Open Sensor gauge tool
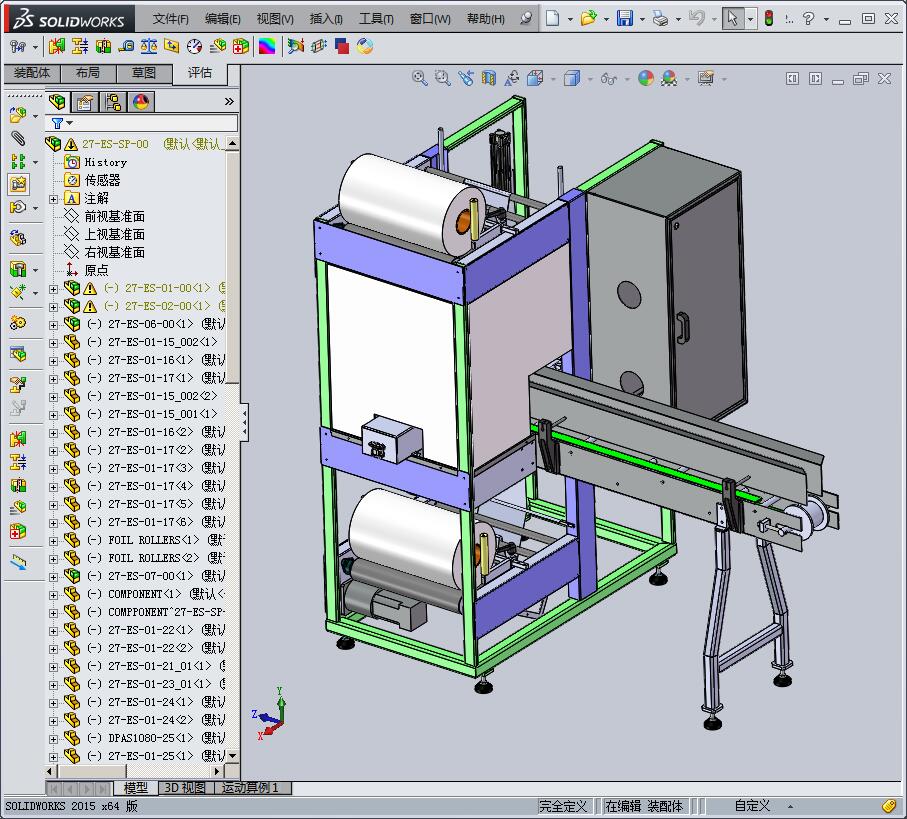 194,46
